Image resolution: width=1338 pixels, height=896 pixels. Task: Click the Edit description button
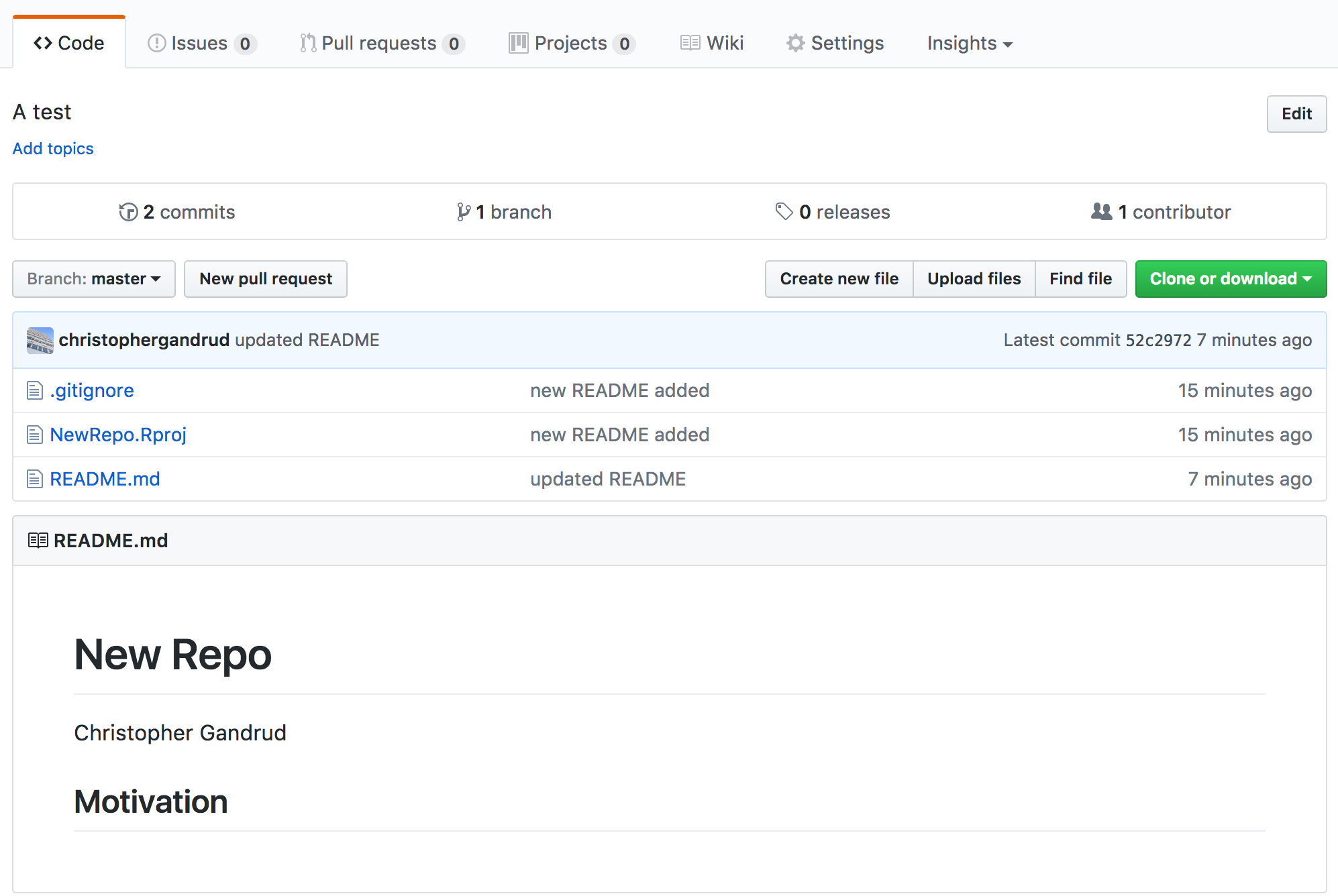pyautogui.click(x=1296, y=114)
